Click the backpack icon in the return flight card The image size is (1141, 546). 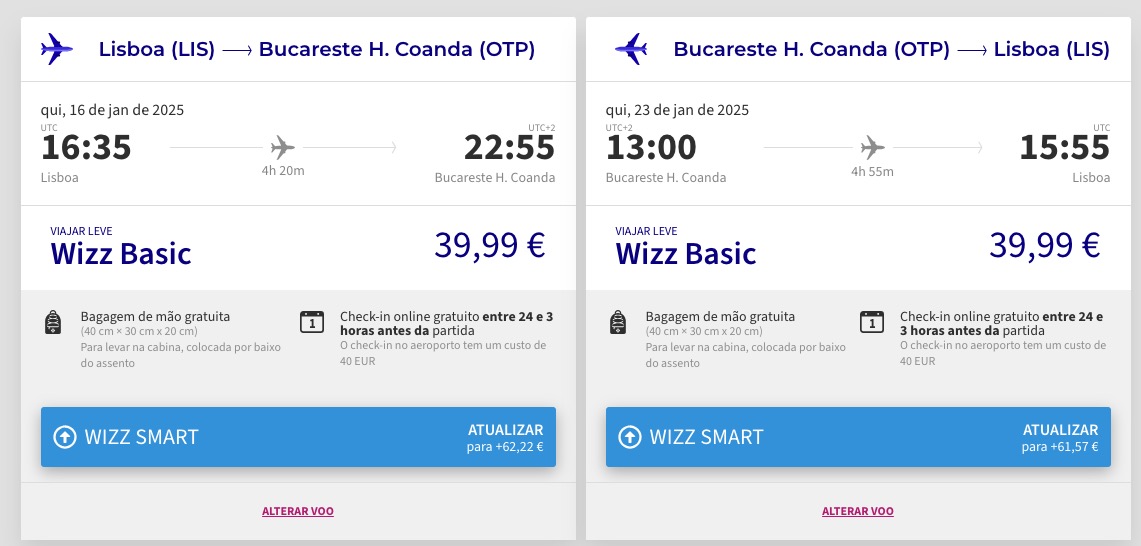click(618, 322)
